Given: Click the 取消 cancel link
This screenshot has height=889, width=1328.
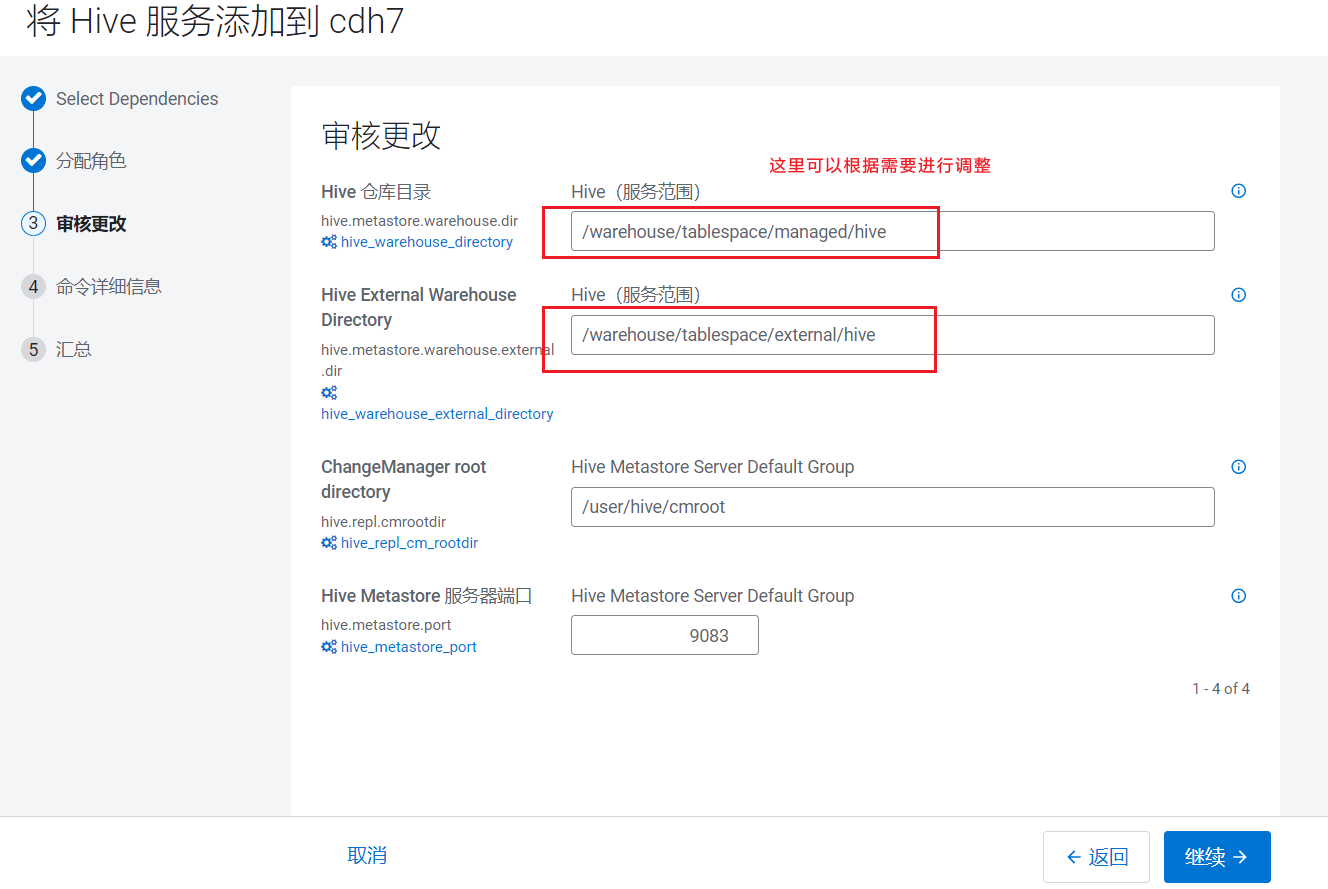Looking at the screenshot, I should [367, 855].
